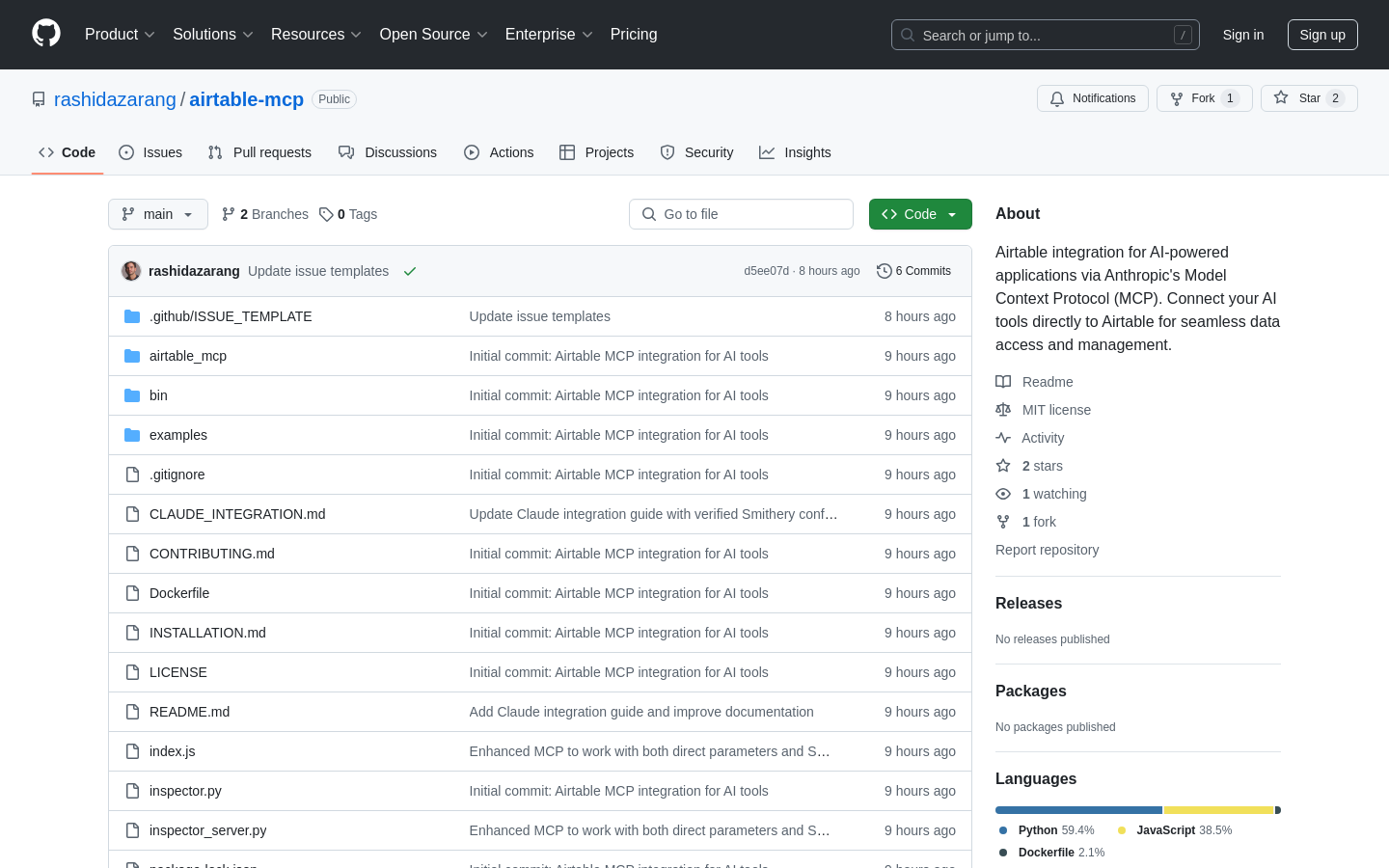Viewport: 1389px width, 868px height.
Task: Click the green commit status checkmark
Action: pyautogui.click(x=410, y=271)
